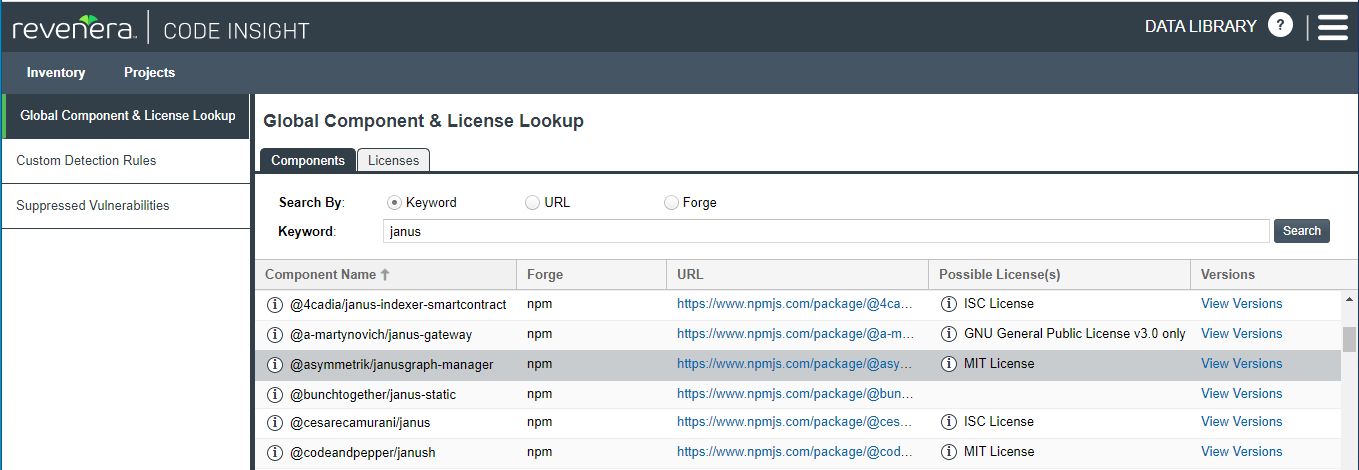
Task: Select the Keyword search radio button
Action: (394, 202)
